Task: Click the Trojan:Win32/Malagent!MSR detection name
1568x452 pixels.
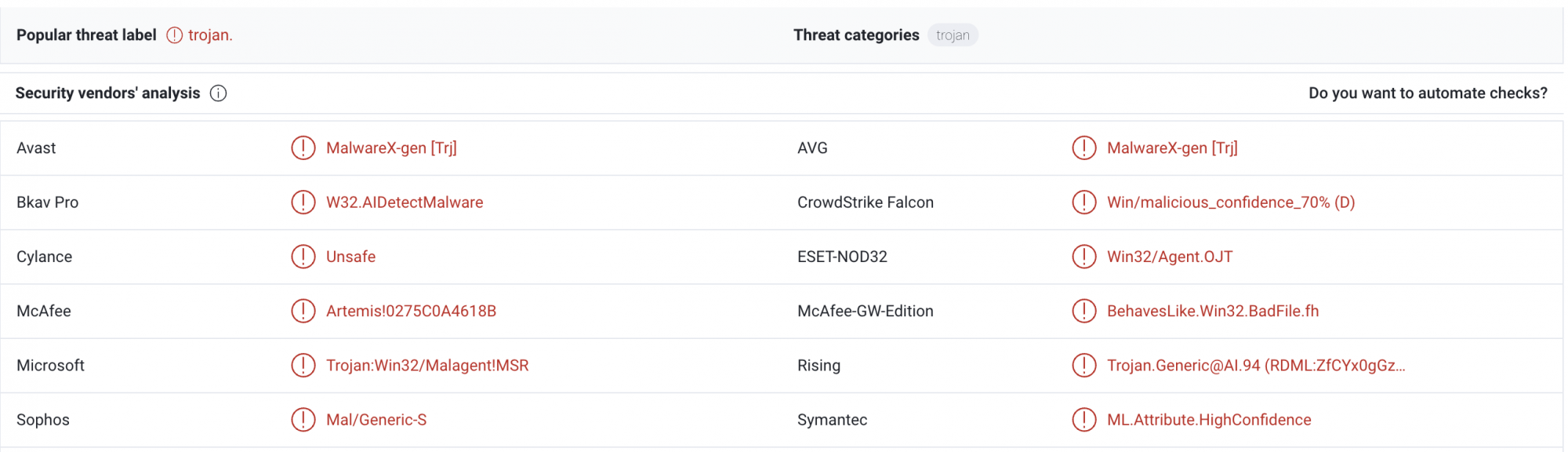Action: [427, 366]
